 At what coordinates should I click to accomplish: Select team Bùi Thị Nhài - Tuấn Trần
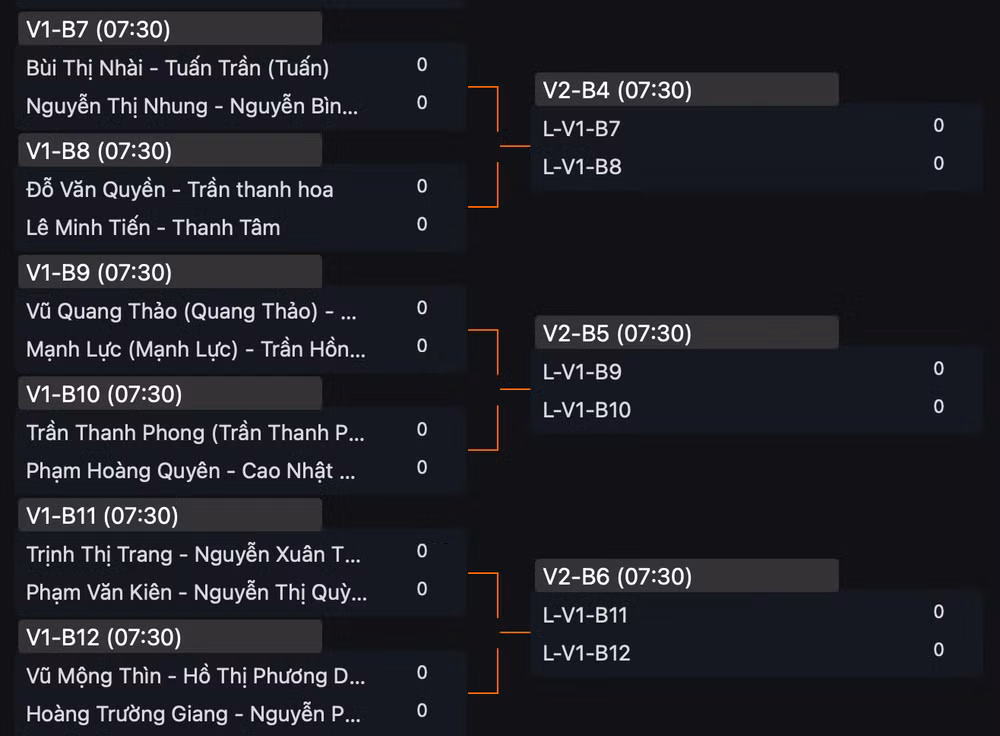pos(239,68)
